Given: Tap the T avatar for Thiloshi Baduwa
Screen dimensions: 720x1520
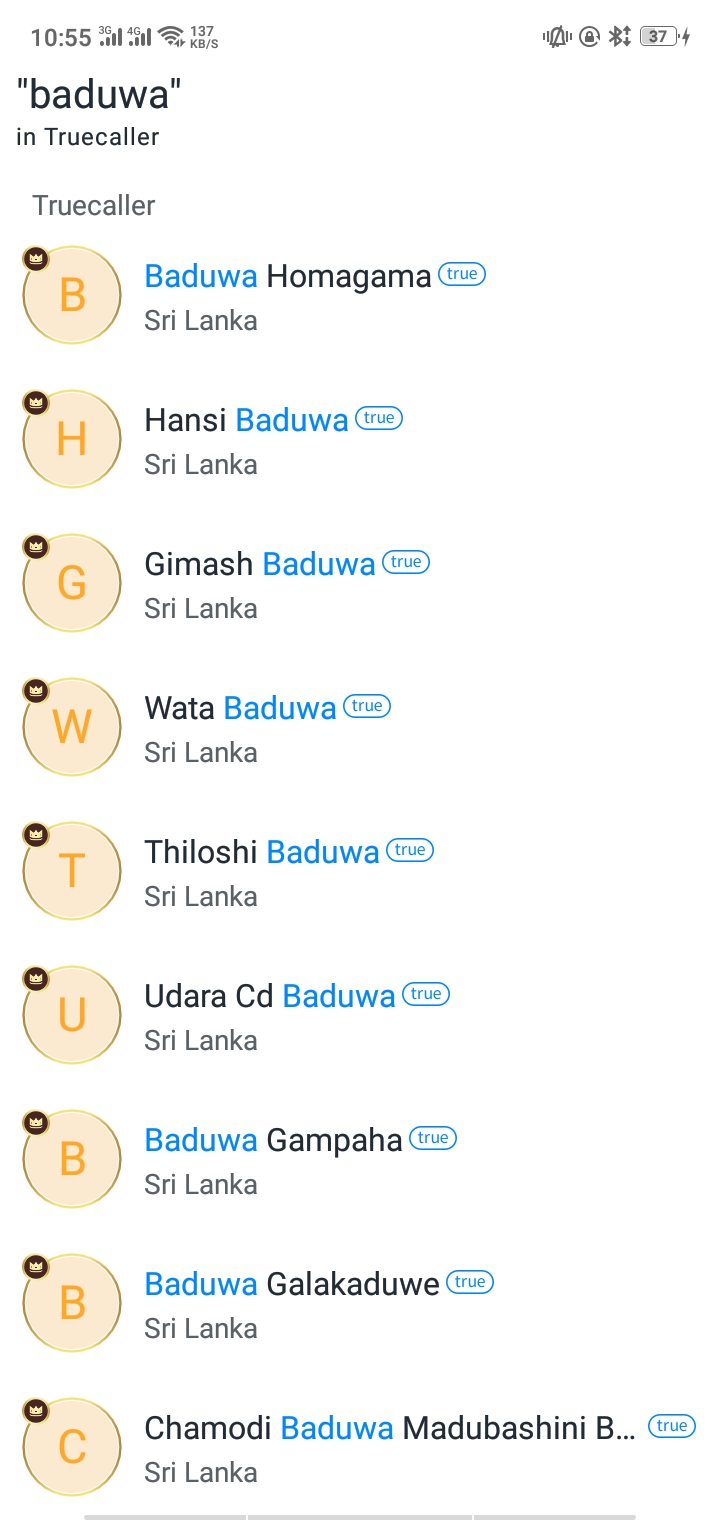Looking at the screenshot, I should [72, 871].
